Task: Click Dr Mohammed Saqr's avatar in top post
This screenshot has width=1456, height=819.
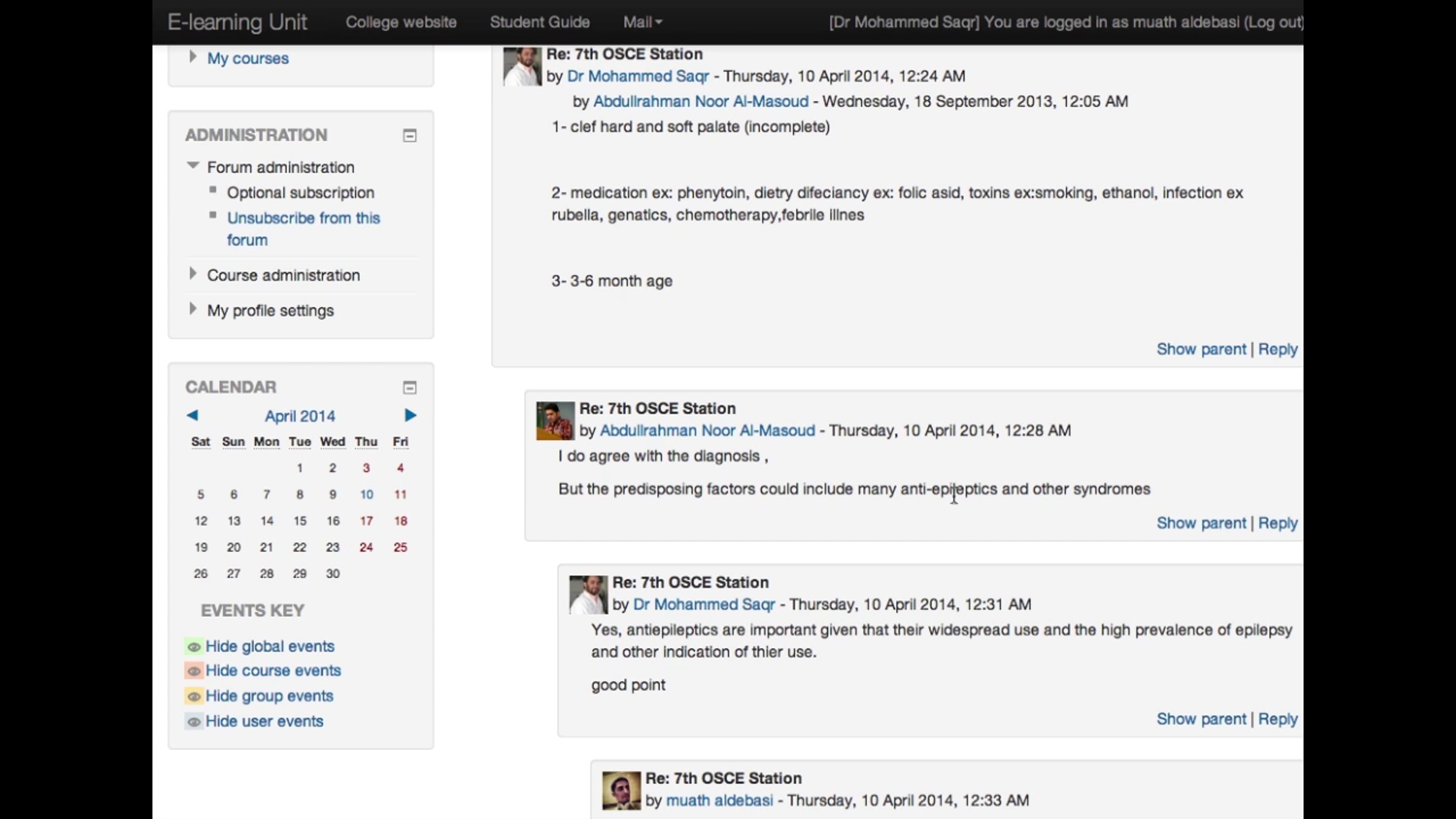Action: [522, 66]
